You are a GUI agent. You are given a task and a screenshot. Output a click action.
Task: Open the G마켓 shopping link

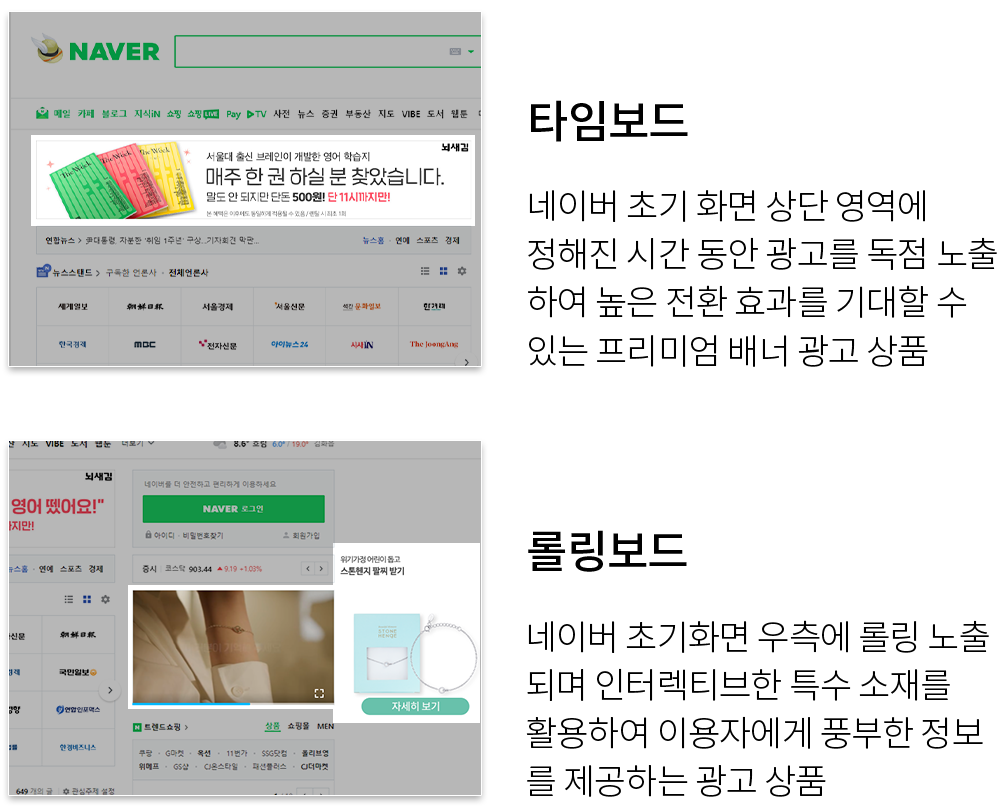pyautogui.click(x=174, y=754)
